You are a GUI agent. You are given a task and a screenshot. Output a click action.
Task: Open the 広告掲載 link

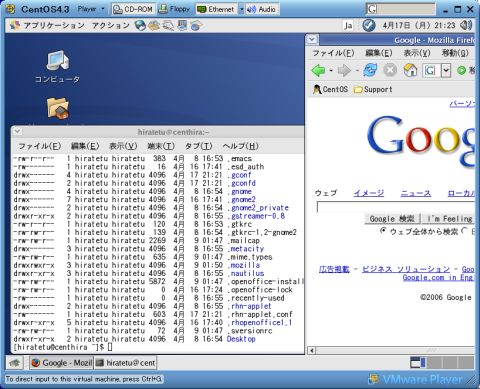(x=334, y=269)
